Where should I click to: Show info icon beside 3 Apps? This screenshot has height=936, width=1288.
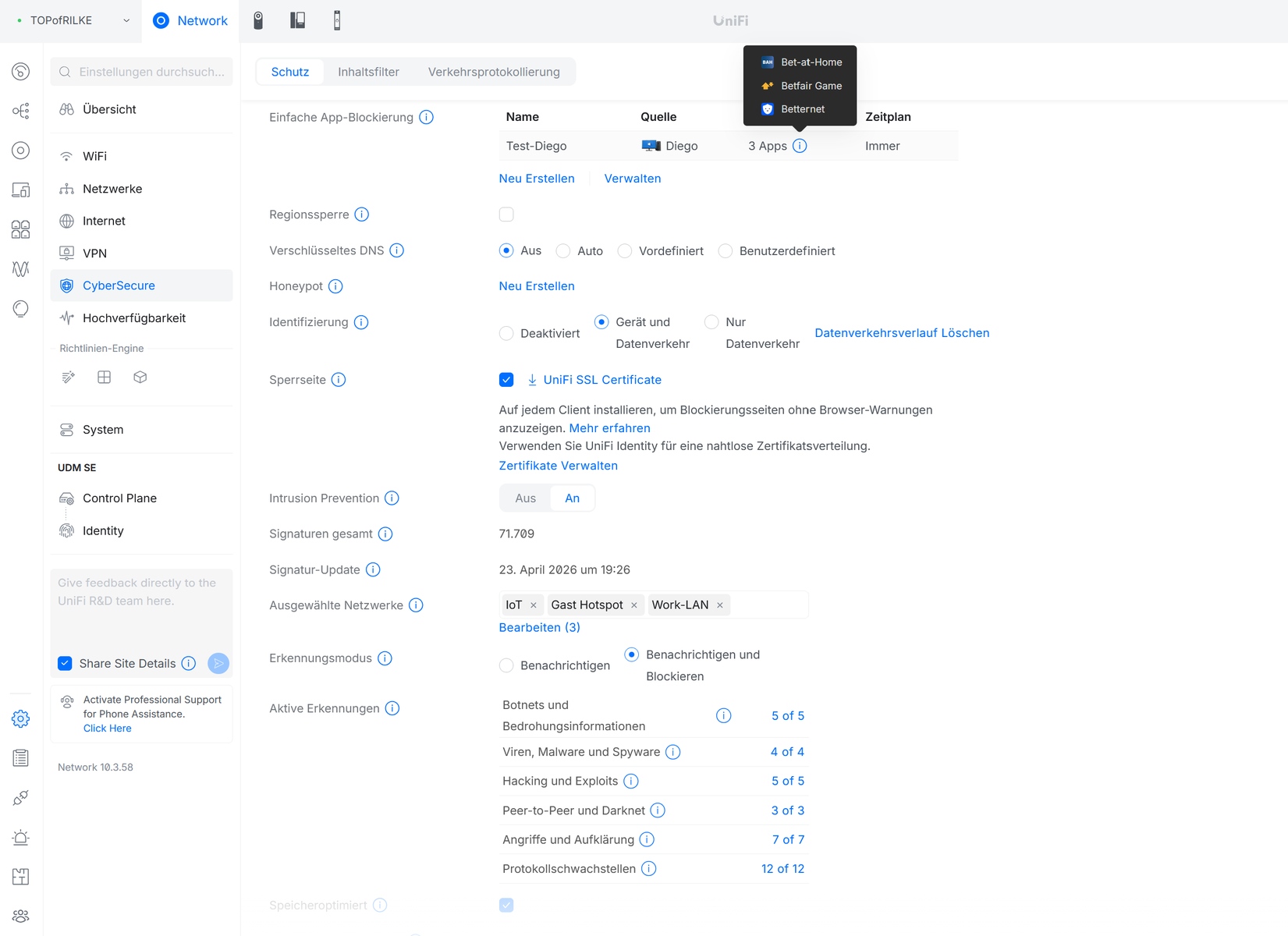[800, 146]
